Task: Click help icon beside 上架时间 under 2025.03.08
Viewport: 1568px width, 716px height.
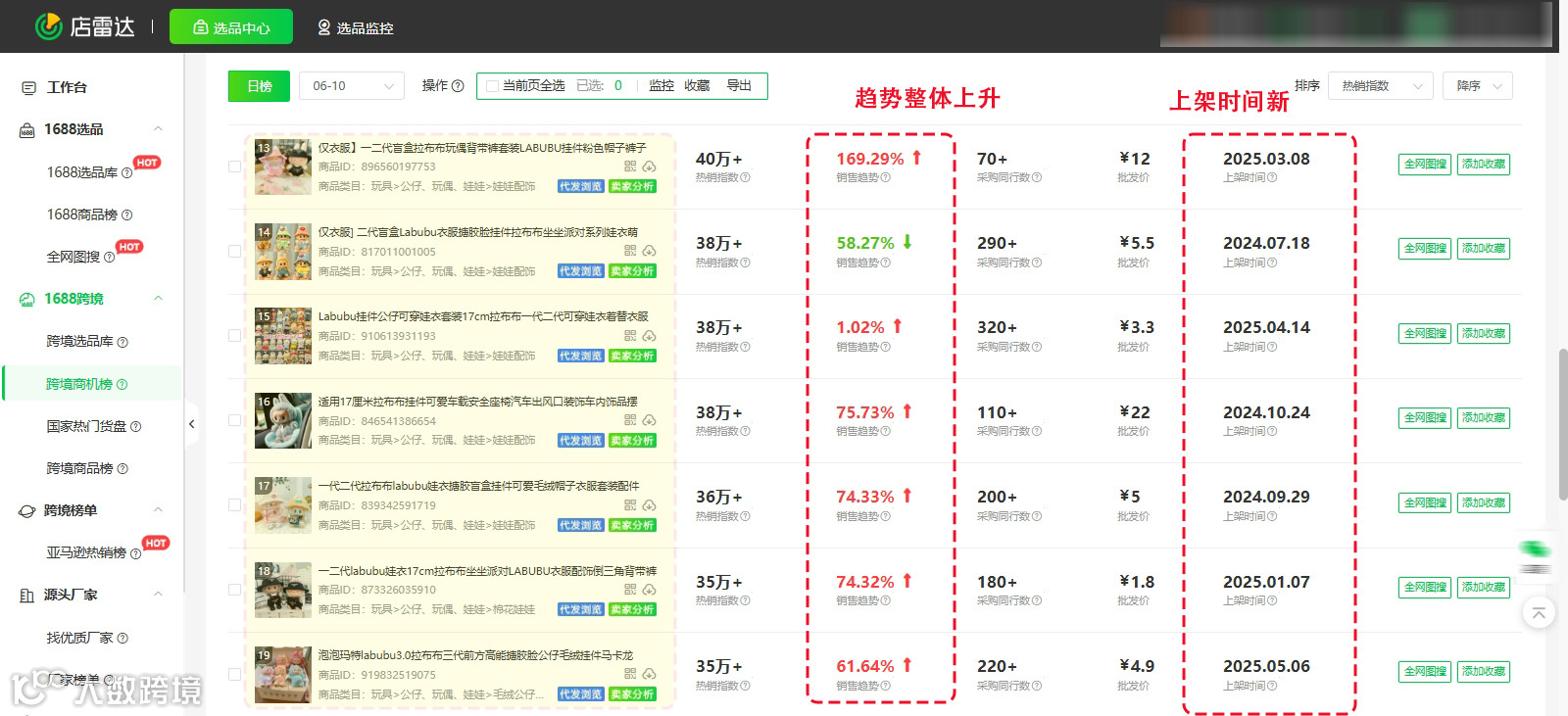Action: tap(1272, 178)
